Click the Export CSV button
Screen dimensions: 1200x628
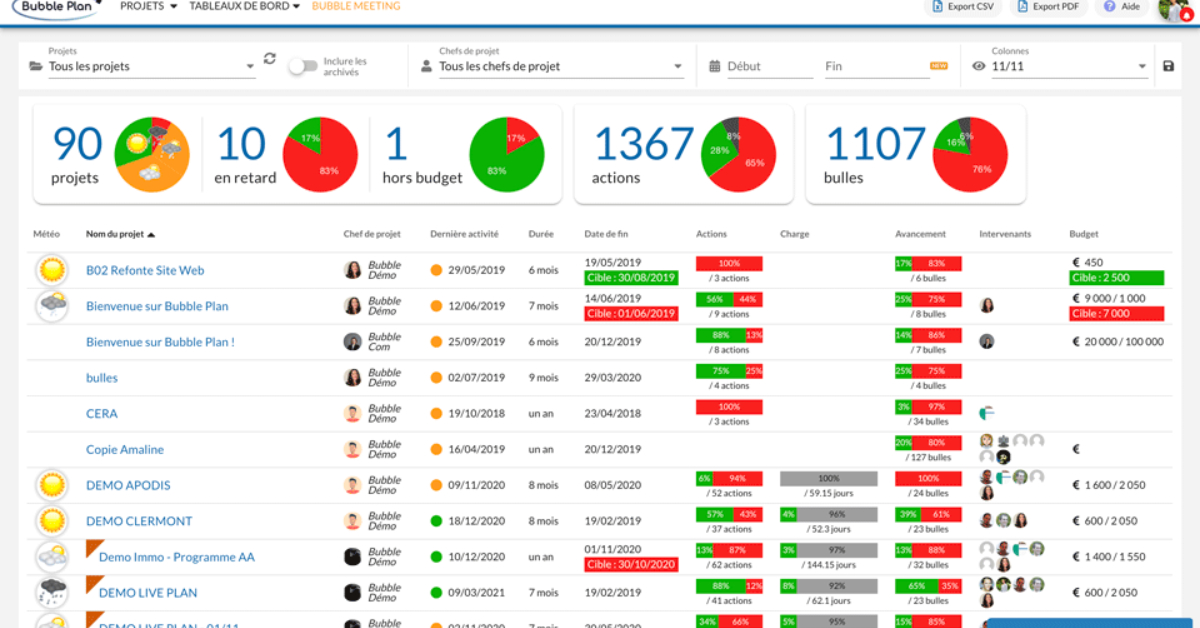(x=961, y=6)
